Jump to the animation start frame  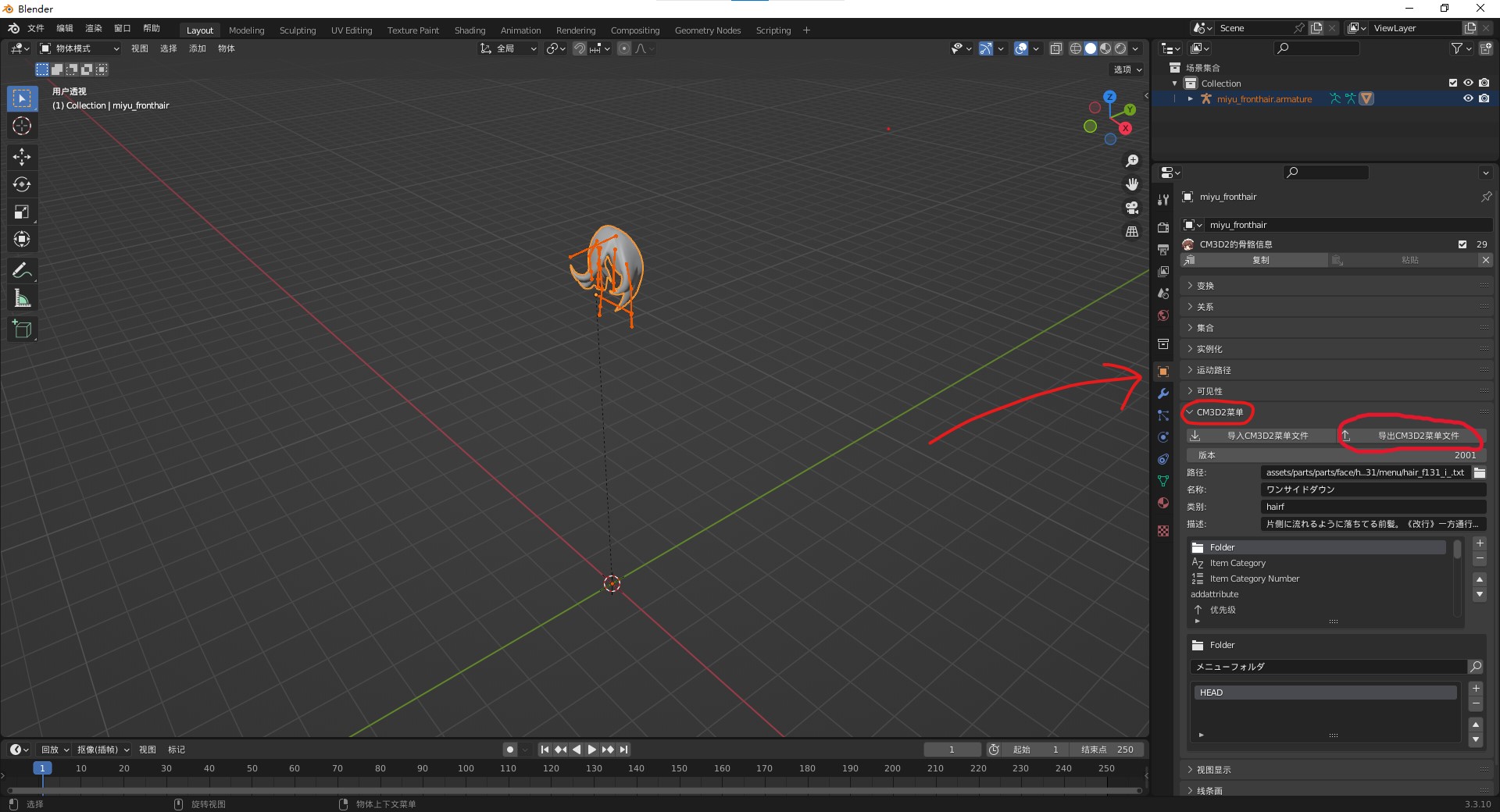[545, 750]
